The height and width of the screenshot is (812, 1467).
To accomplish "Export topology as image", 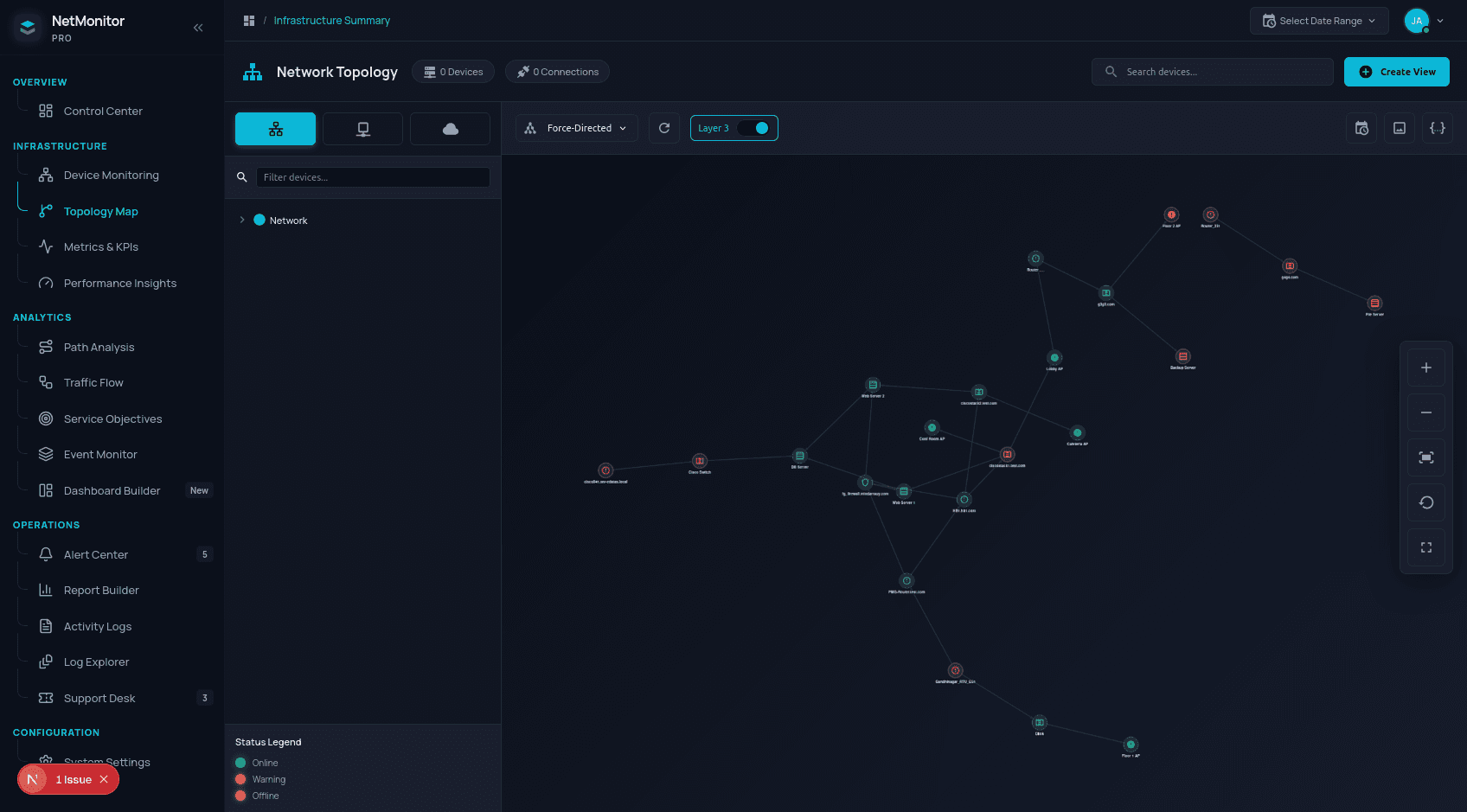I will (1399, 128).
